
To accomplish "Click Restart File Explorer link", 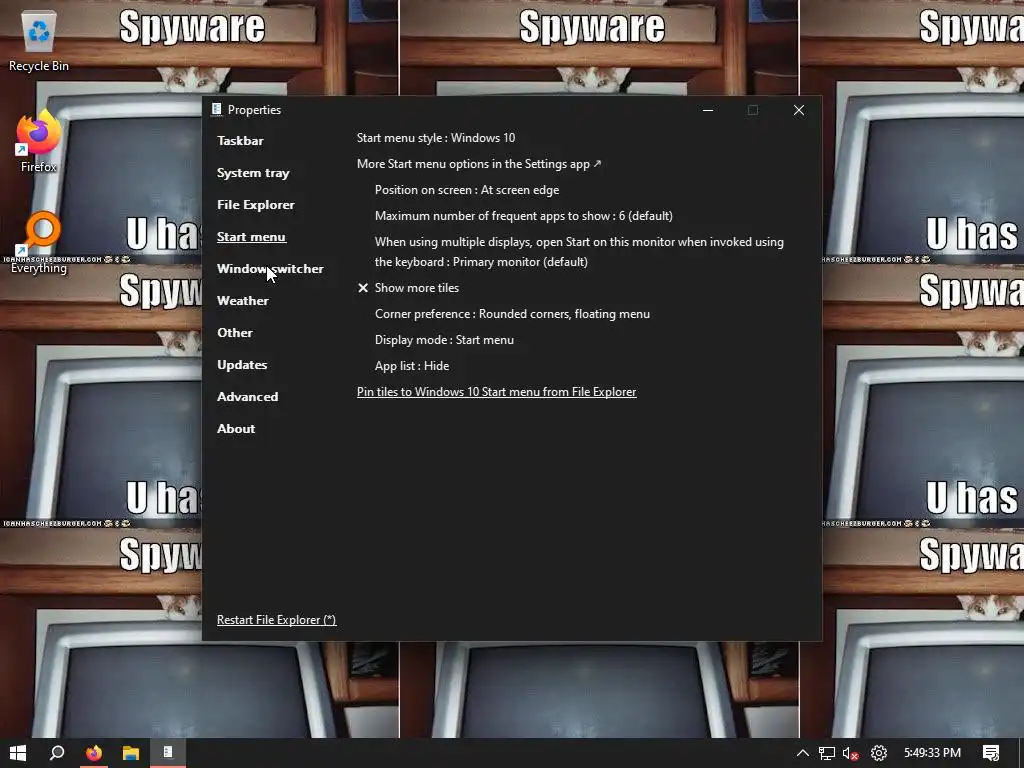I will point(276,620).
